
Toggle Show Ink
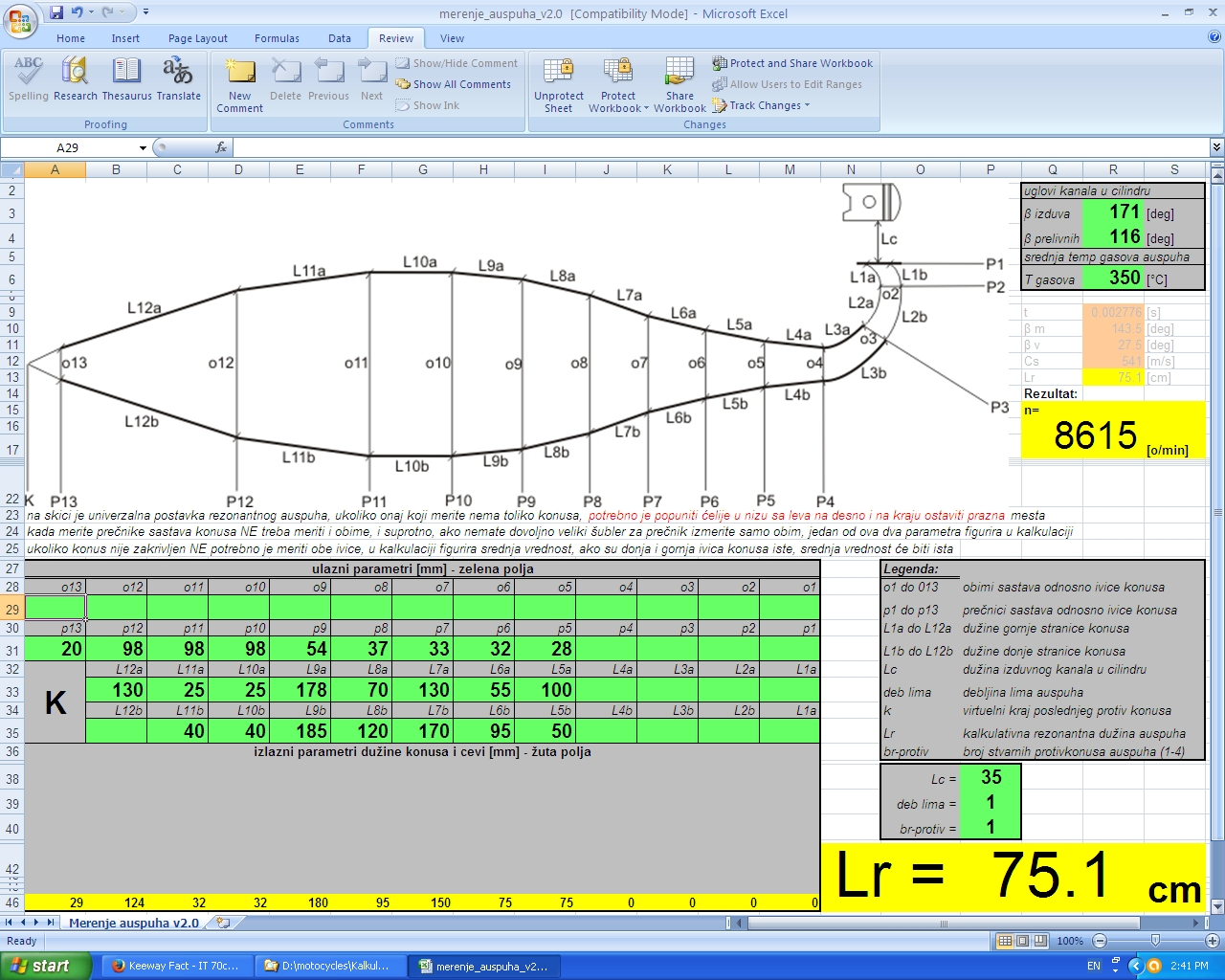428,105
